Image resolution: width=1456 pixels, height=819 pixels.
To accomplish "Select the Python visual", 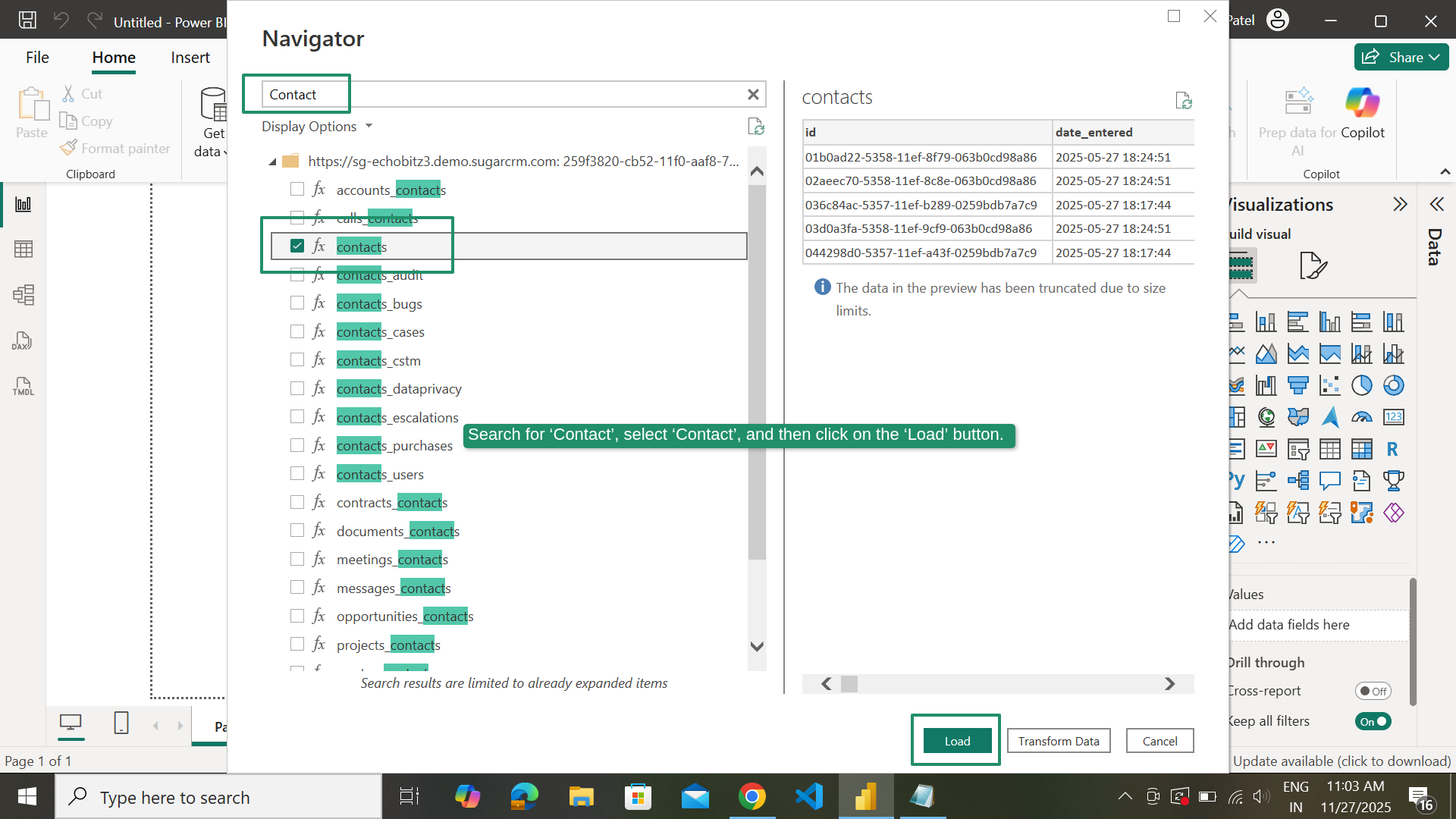I will coord(1235,480).
